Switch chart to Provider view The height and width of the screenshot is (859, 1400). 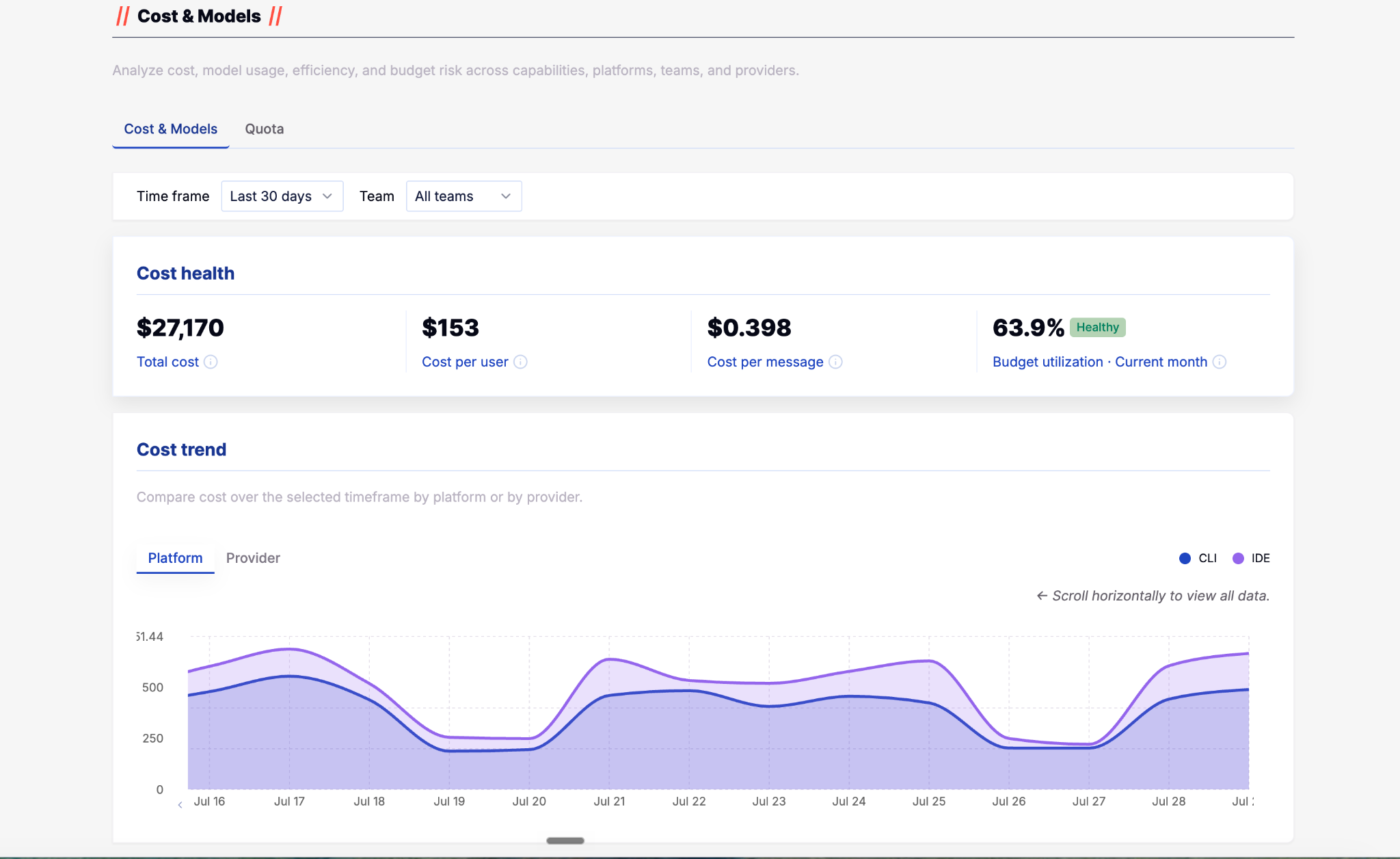pos(253,558)
